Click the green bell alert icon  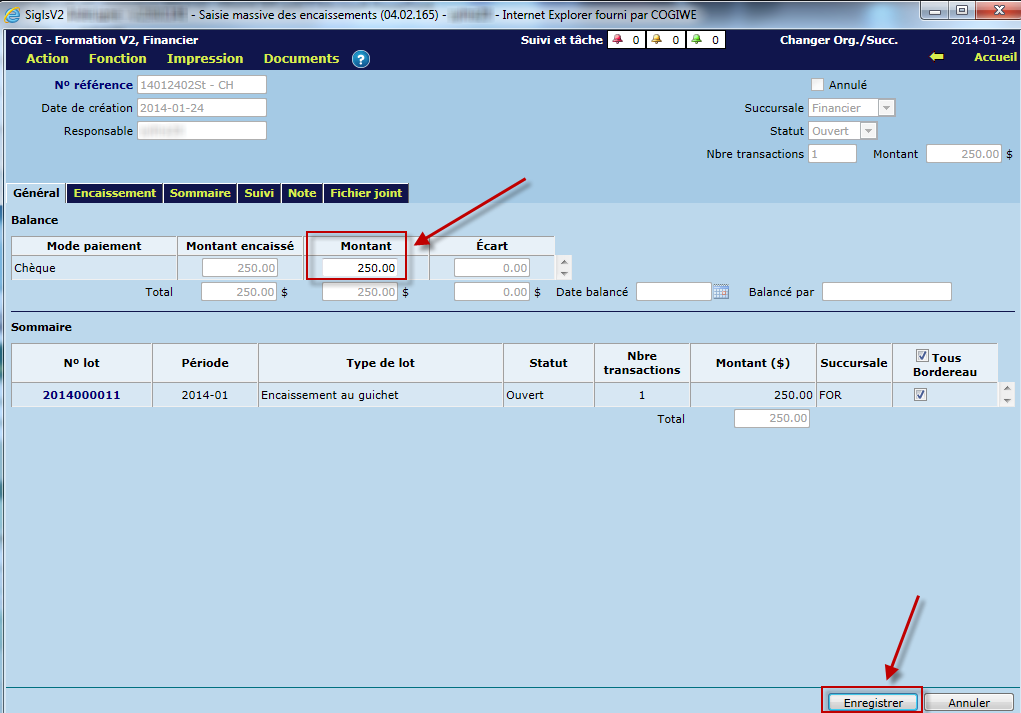(x=696, y=40)
